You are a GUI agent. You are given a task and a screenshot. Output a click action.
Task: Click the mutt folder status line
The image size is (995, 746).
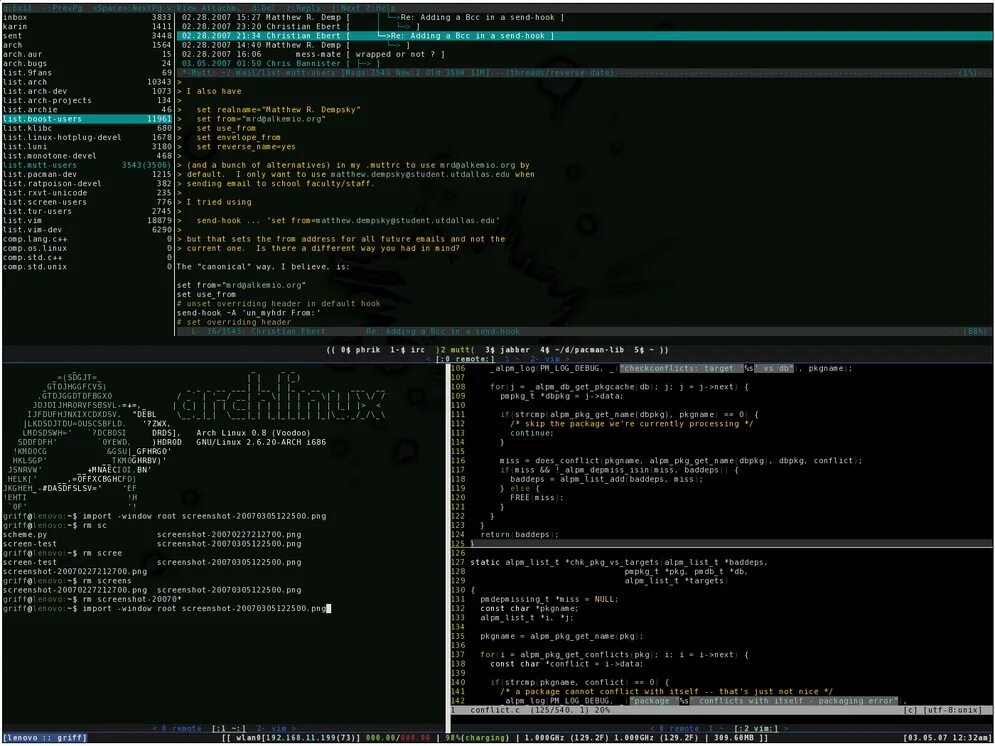coord(584,73)
